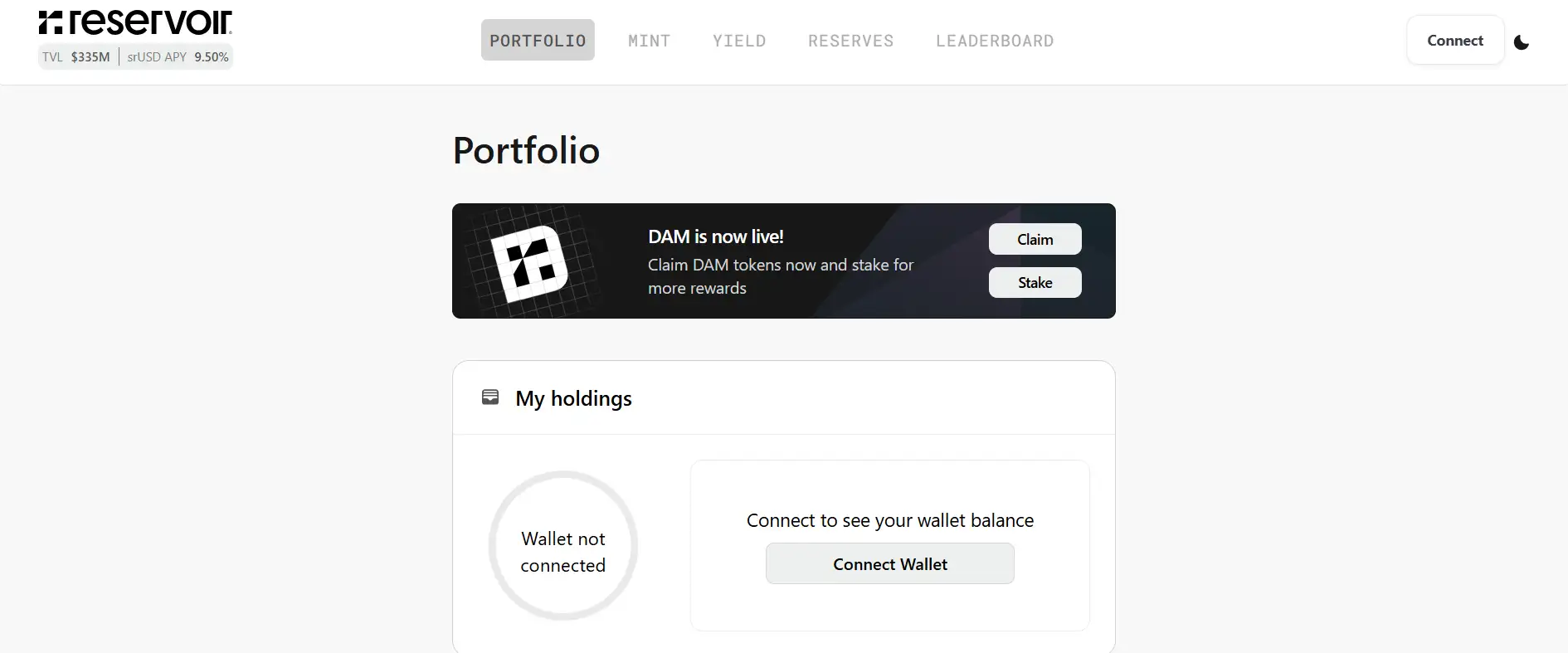The image size is (1568, 653).
Task: Click the DAM is now live headline
Action: point(715,237)
